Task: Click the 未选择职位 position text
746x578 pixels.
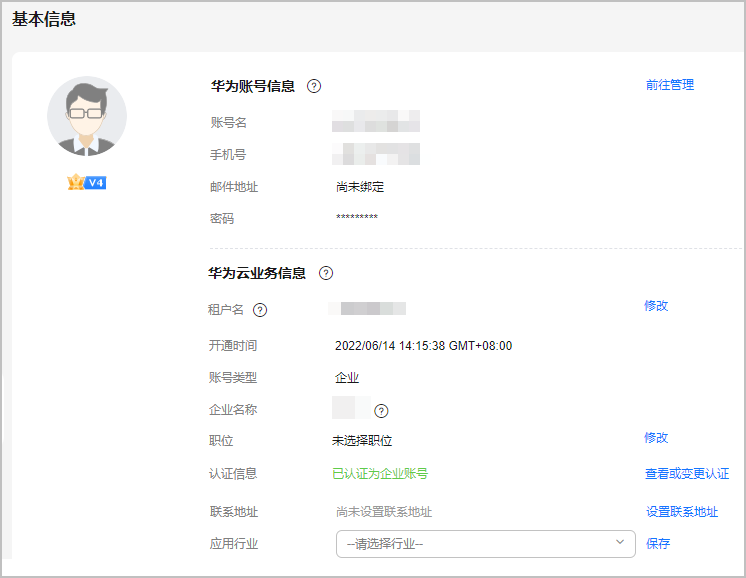Action: pyautogui.click(x=362, y=440)
